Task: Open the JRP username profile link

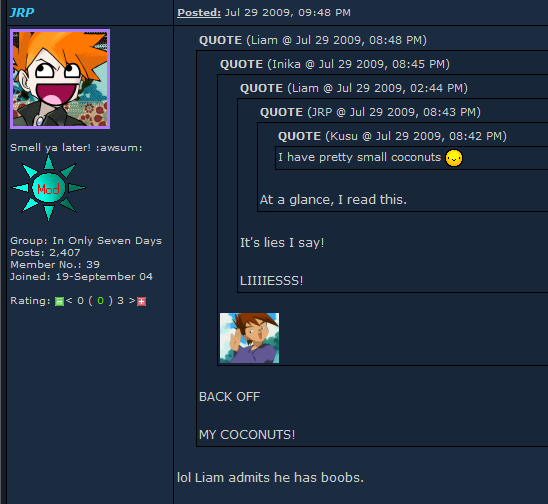Action: tap(22, 13)
